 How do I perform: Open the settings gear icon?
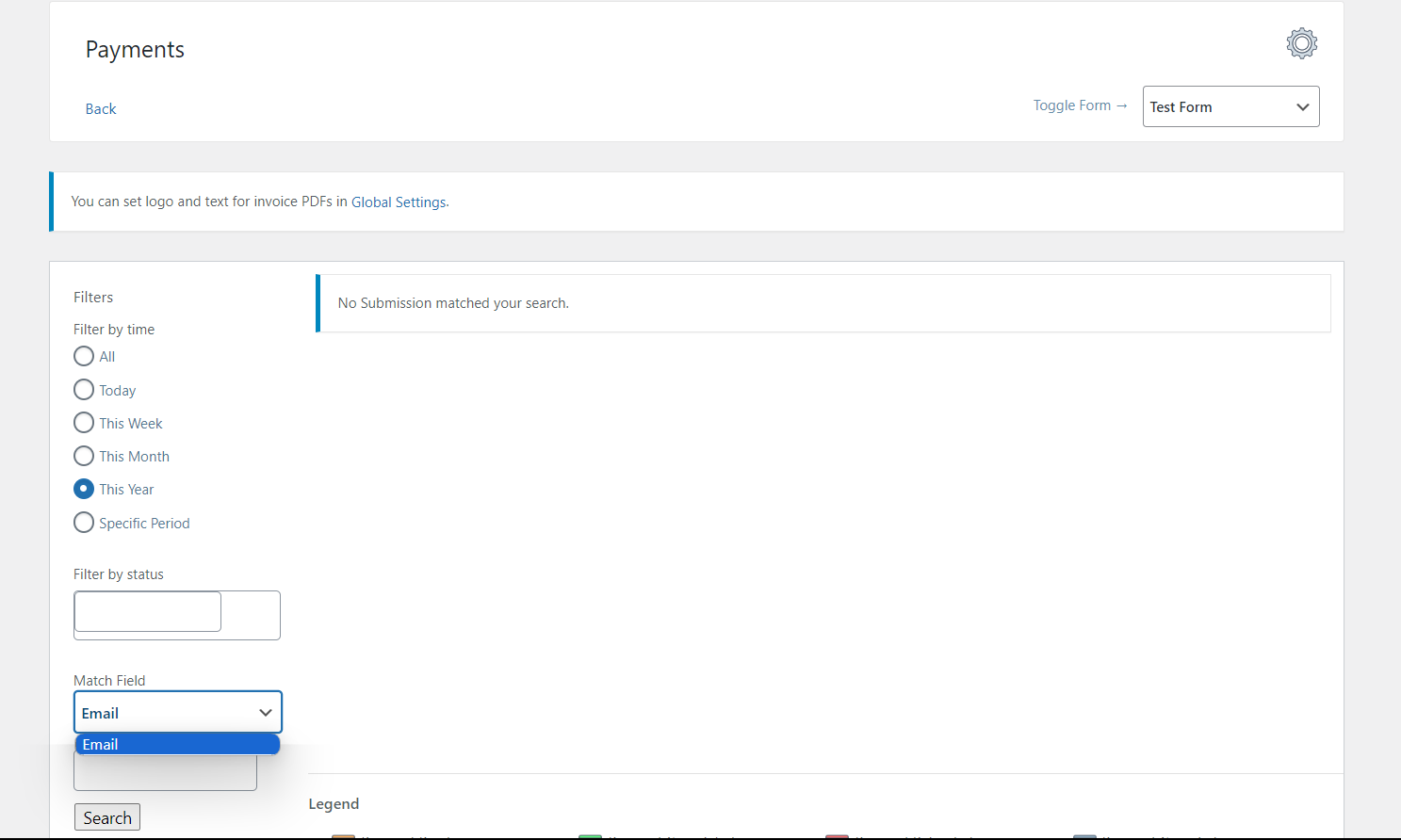coord(1301,42)
